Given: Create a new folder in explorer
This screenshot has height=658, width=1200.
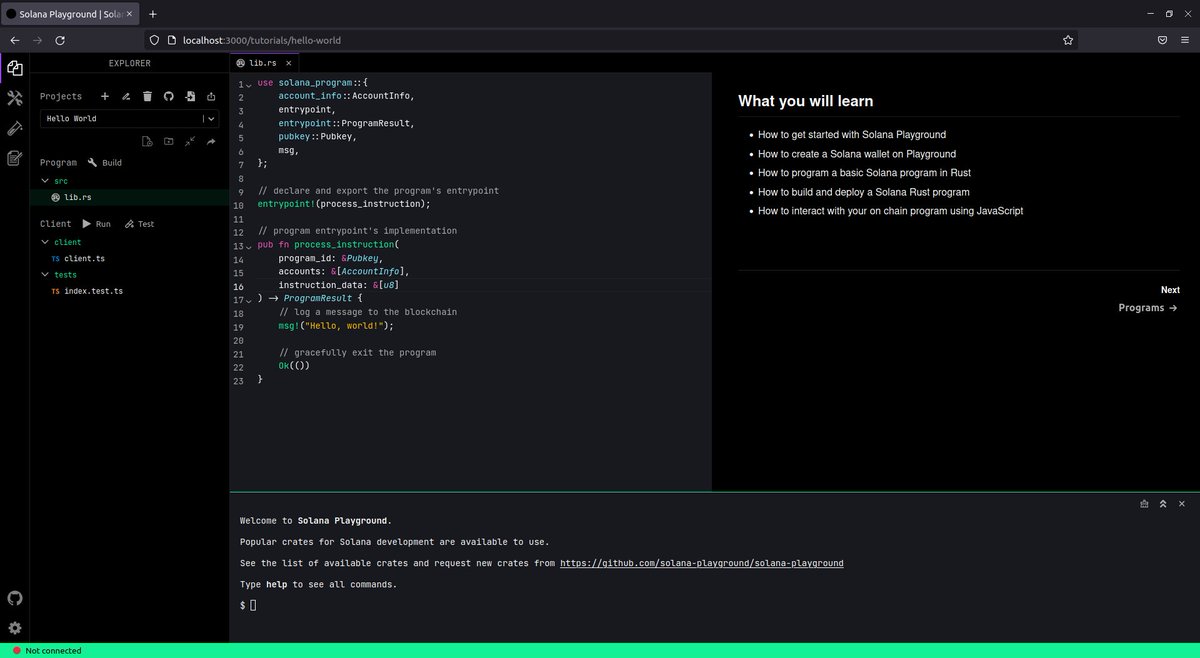Looking at the screenshot, I should click(168, 142).
